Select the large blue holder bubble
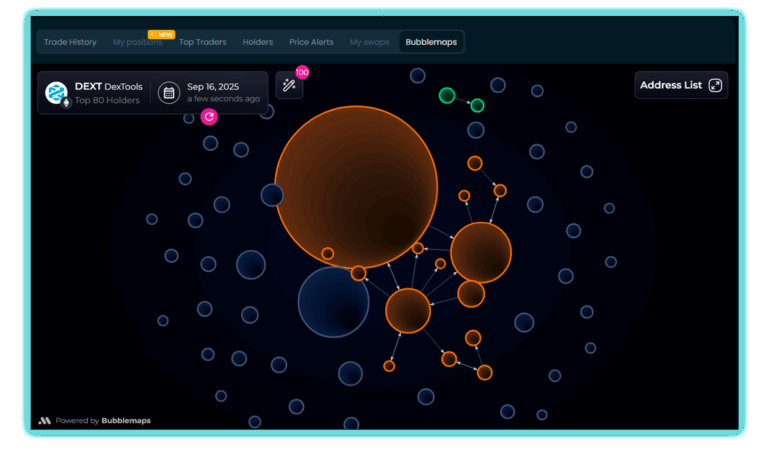This screenshot has width=768, height=449. click(x=334, y=302)
